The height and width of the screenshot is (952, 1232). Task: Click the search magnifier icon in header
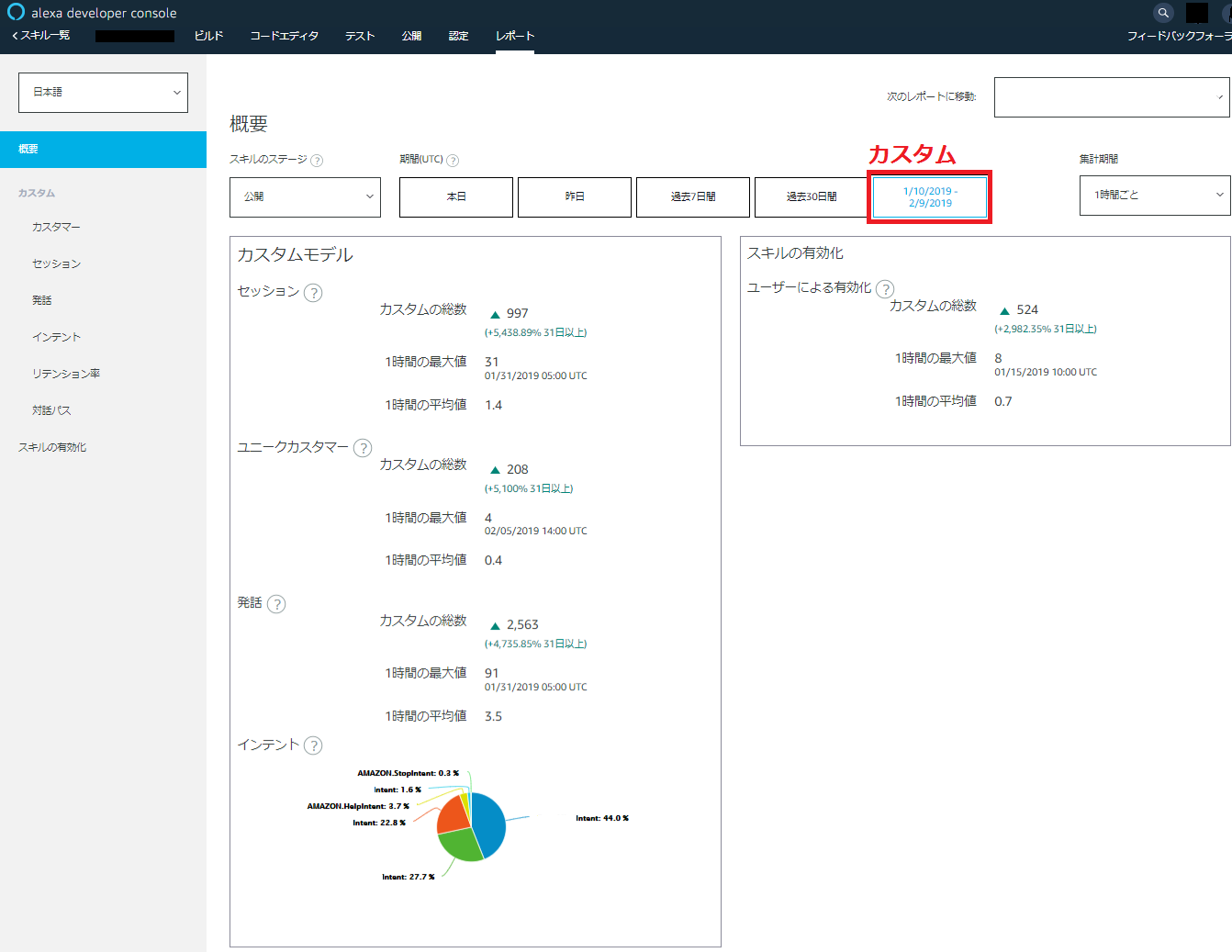click(1163, 13)
